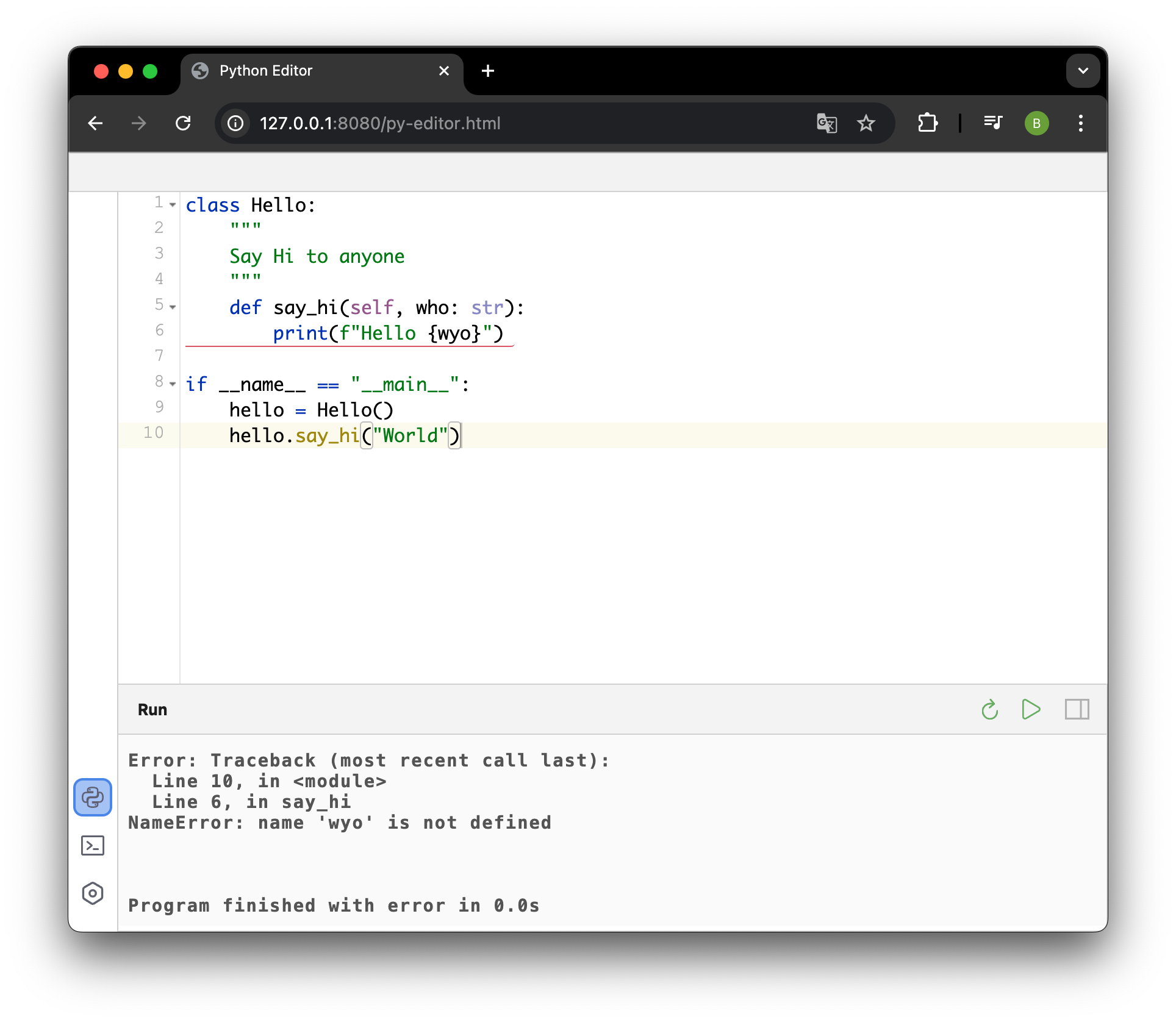Click the 'hello = Hello()' code line
The height and width of the screenshot is (1022, 1176).
311,410
